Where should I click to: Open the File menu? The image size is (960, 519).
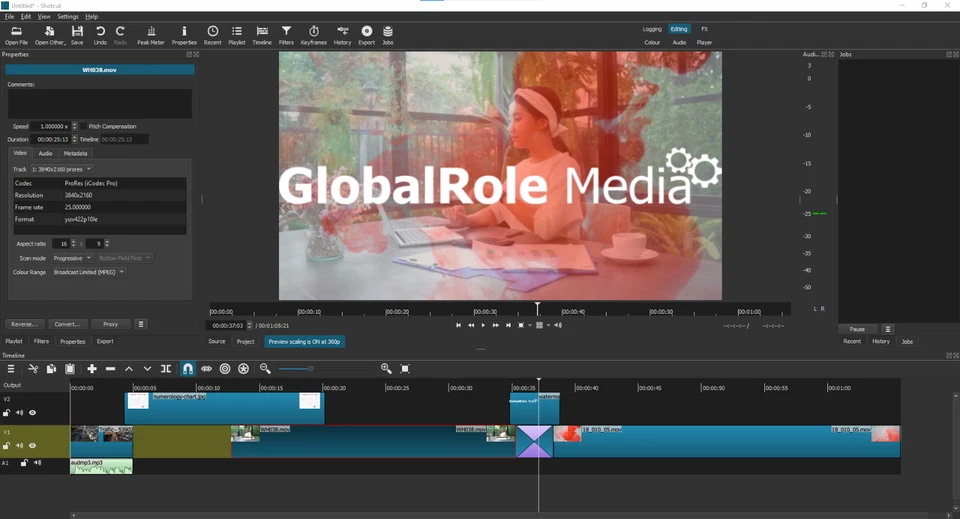point(9,17)
